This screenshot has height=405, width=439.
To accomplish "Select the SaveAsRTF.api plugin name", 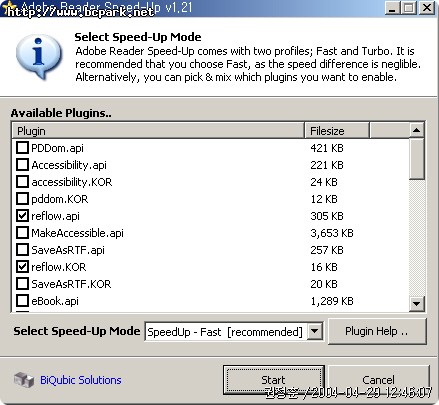I will coord(68,250).
